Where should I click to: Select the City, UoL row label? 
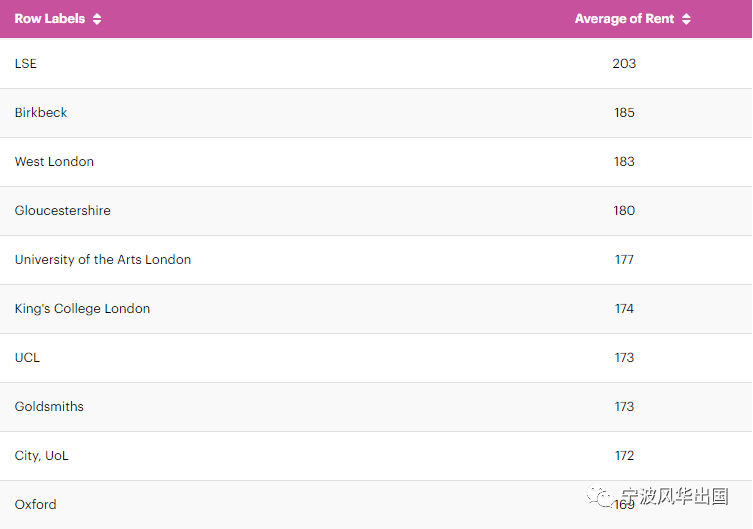(x=41, y=456)
